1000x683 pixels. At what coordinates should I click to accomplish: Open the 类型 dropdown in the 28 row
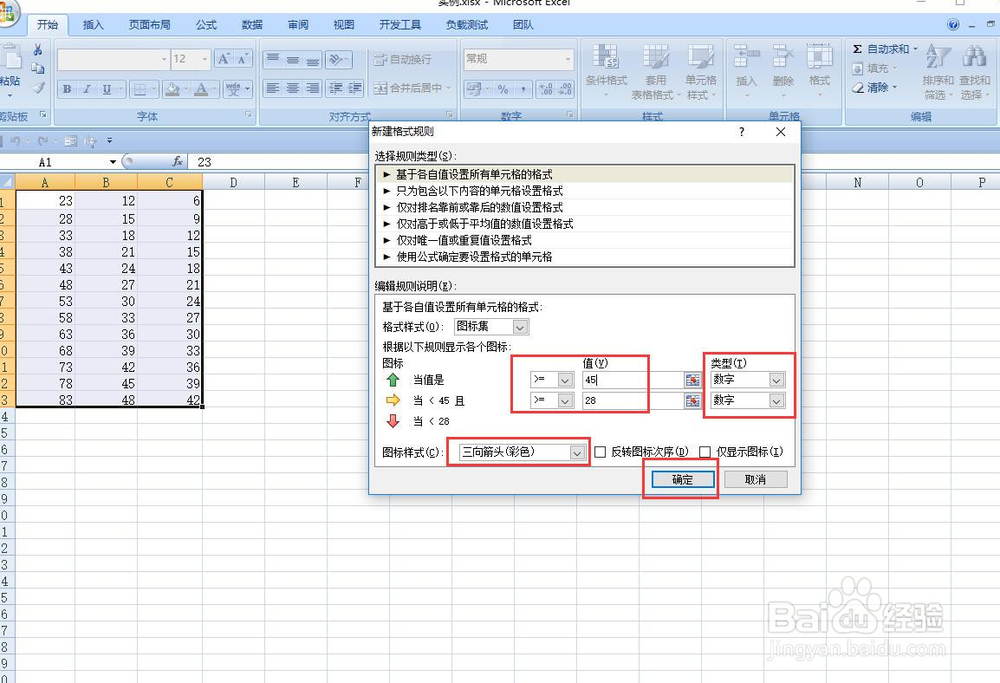pos(776,400)
